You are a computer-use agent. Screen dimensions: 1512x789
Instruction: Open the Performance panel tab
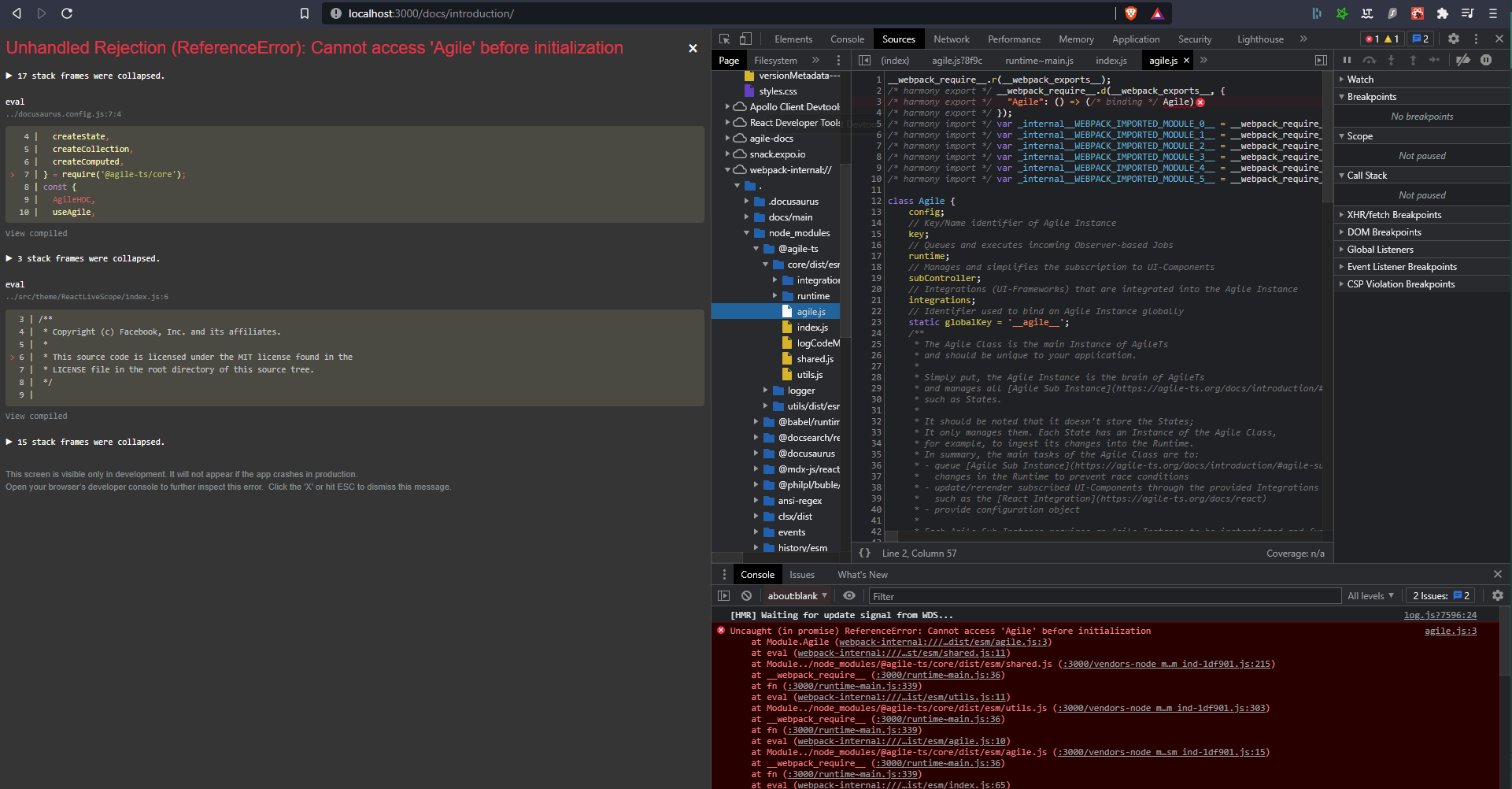tap(1014, 39)
